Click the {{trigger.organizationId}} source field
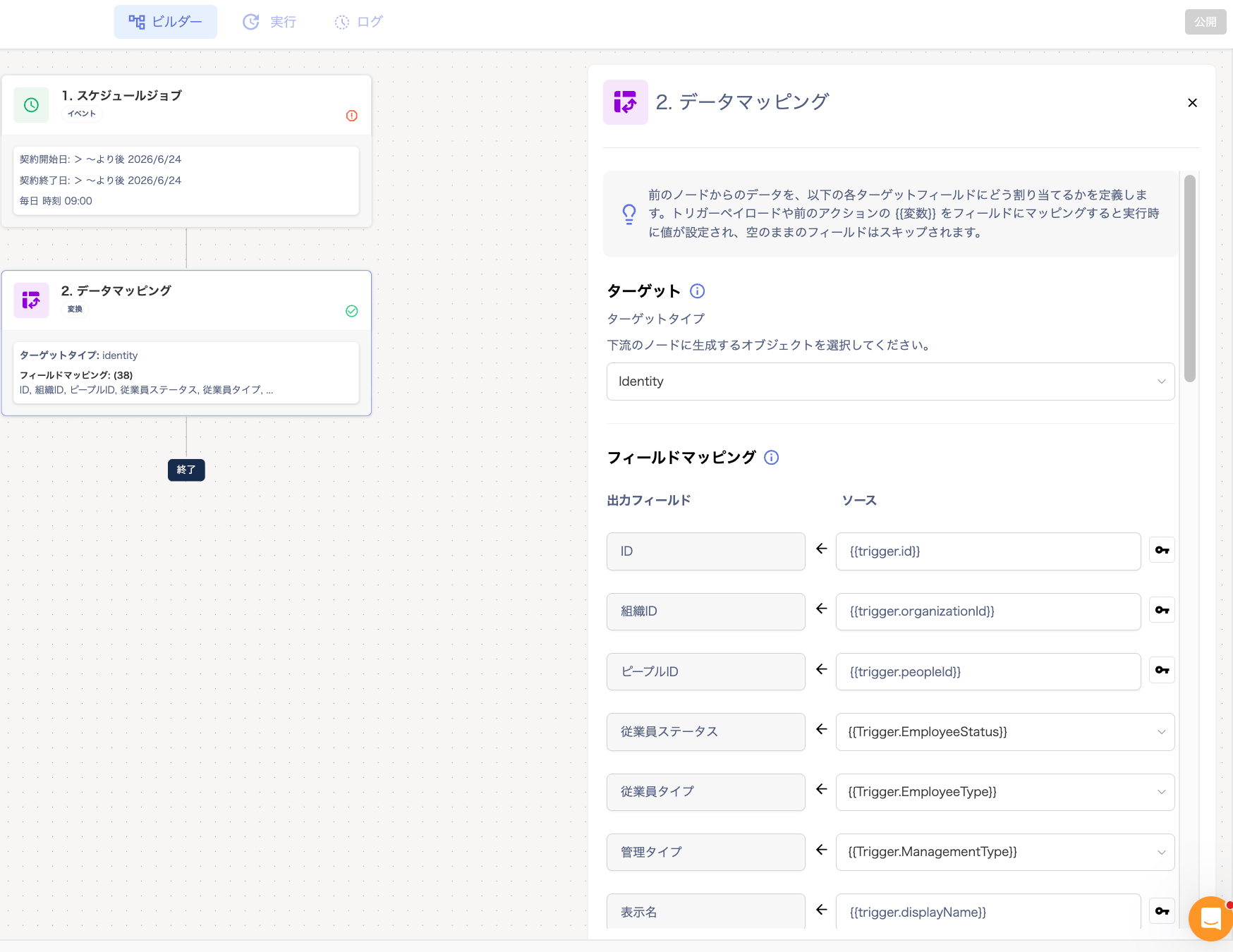 [x=988, y=611]
